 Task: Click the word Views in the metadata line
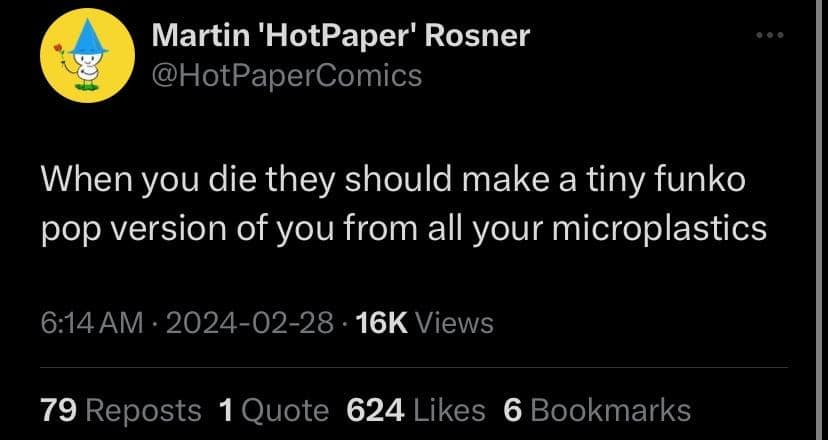click(x=453, y=323)
